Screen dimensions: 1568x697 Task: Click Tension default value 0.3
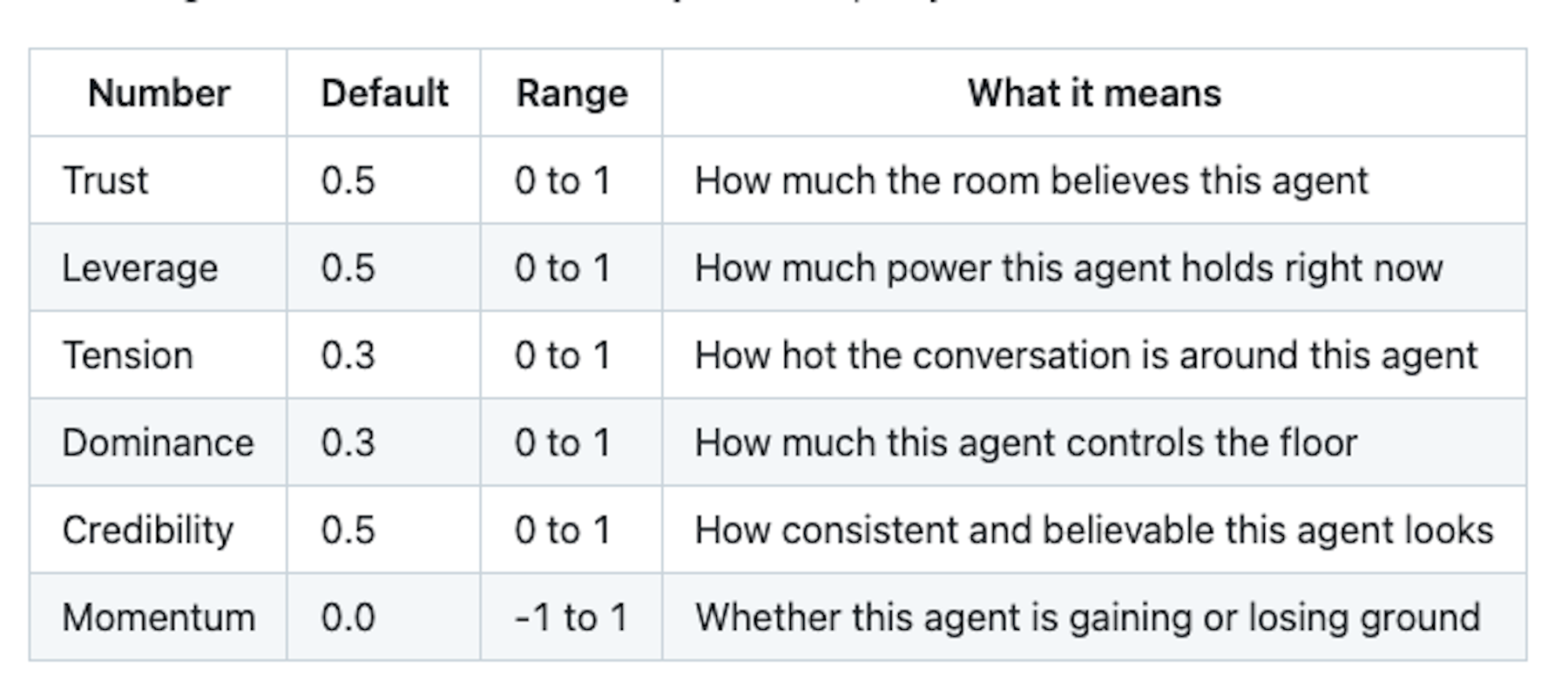coord(348,355)
